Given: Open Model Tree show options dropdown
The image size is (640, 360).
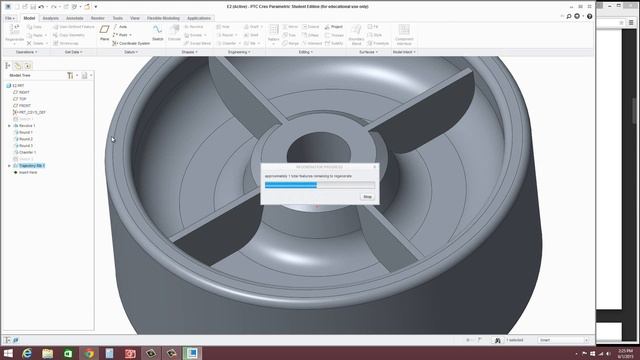Looking at the screenshot, I should [87, 76].
